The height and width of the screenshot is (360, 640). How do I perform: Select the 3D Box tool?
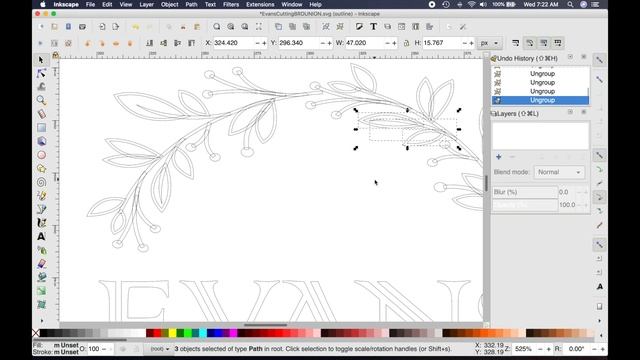[41, 141]
